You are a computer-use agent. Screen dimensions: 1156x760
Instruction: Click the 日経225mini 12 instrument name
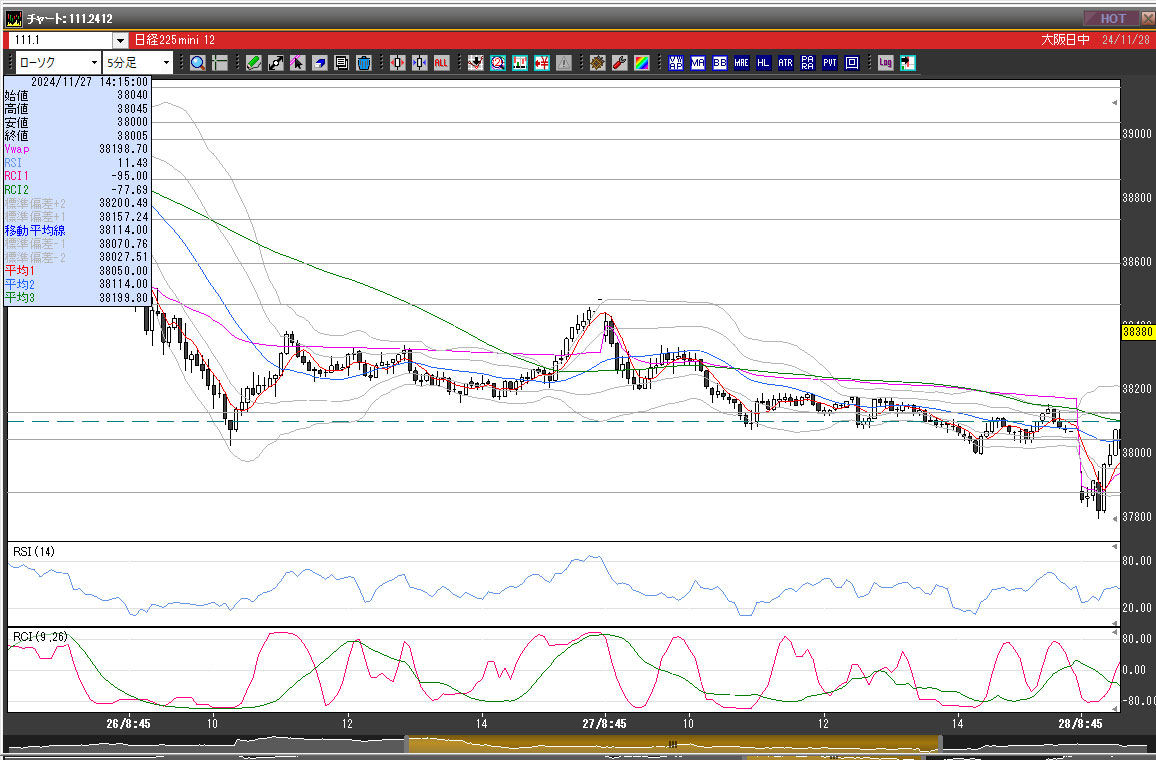tap(175, 40)
